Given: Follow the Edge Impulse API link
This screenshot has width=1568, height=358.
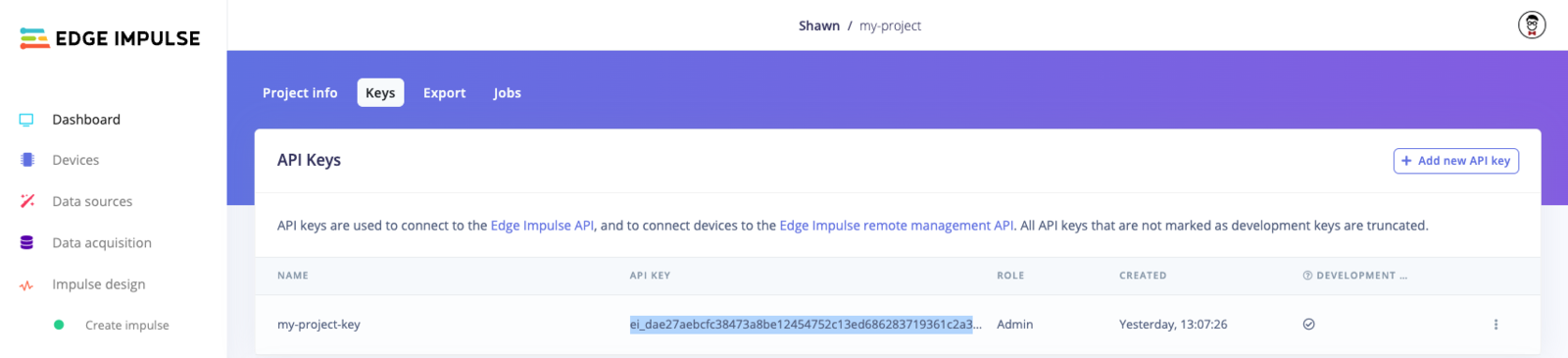Looking at the screenshot, I should click(x=542, y=226).
